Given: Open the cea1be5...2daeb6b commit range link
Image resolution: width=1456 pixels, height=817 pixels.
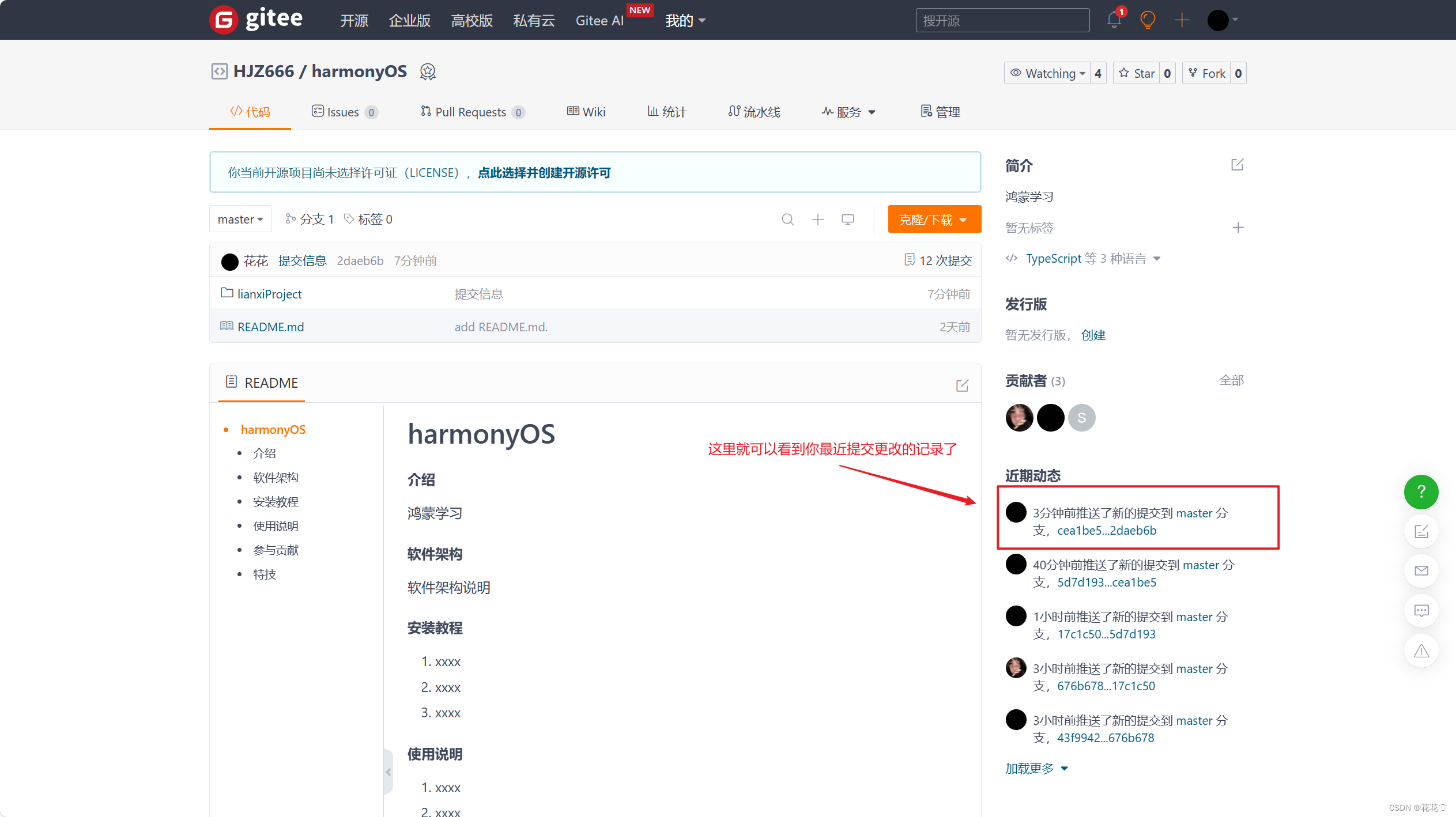Looking at the screenshot, I should pos(1107,531).
